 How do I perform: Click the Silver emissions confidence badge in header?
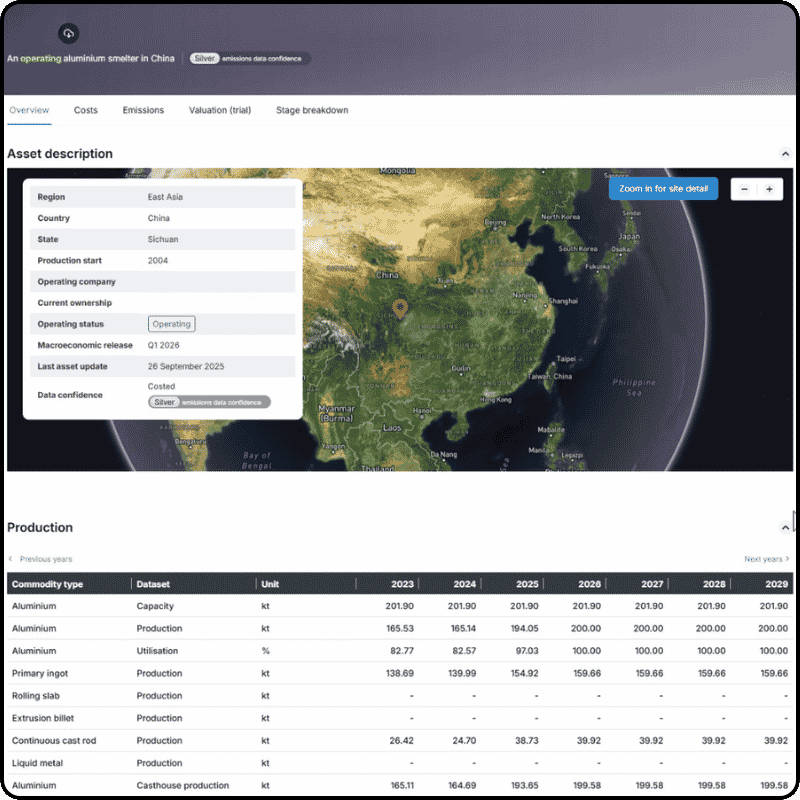(x=249, y=59)
